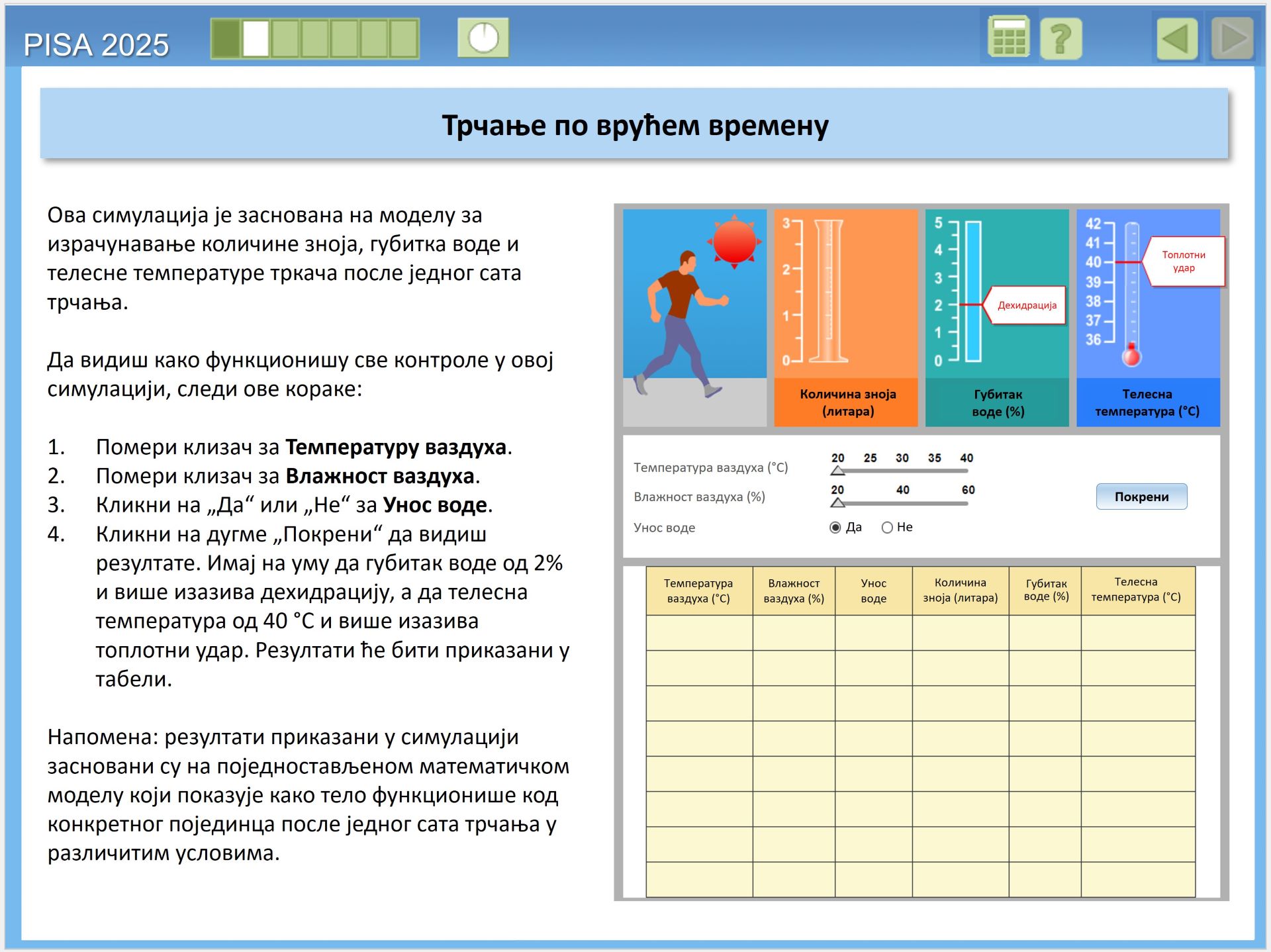
Task: Click the Влажност ваздуха slider handle
Action: point(838,503)
